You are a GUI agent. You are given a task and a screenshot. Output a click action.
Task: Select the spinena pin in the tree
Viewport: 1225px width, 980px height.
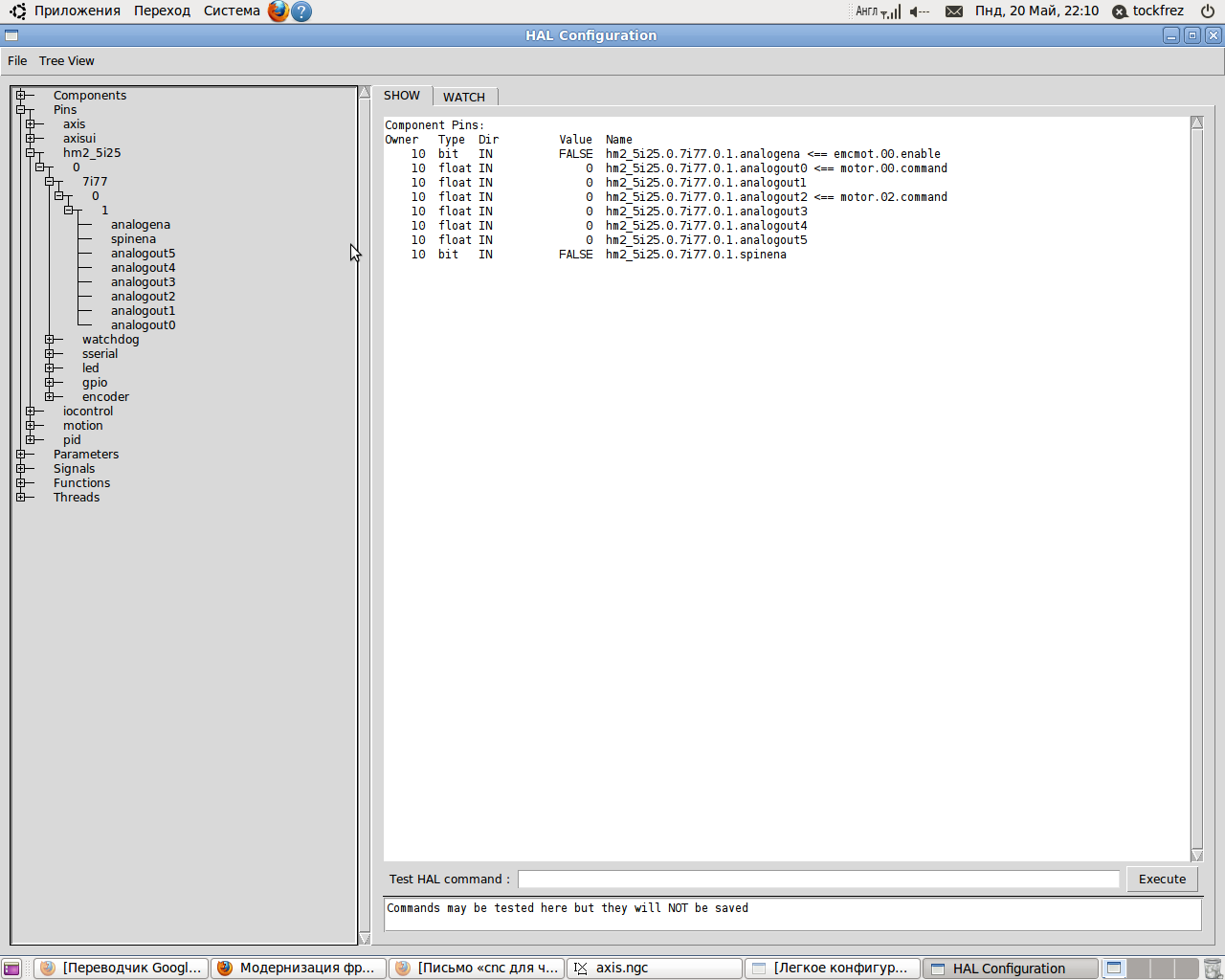(133, 239)
